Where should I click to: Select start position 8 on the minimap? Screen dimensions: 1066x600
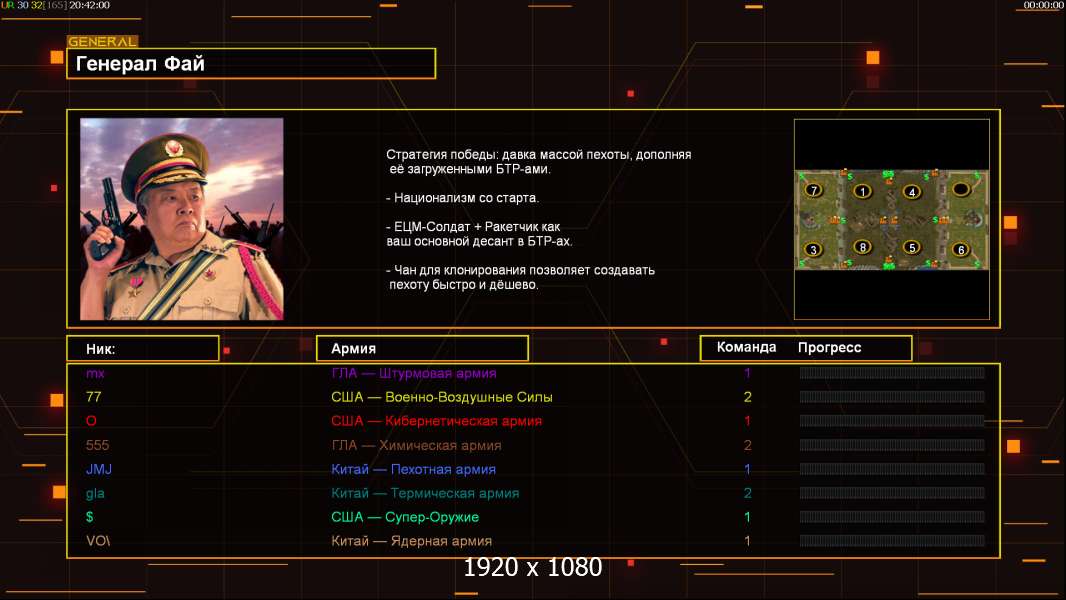click(x=862, y=247)
